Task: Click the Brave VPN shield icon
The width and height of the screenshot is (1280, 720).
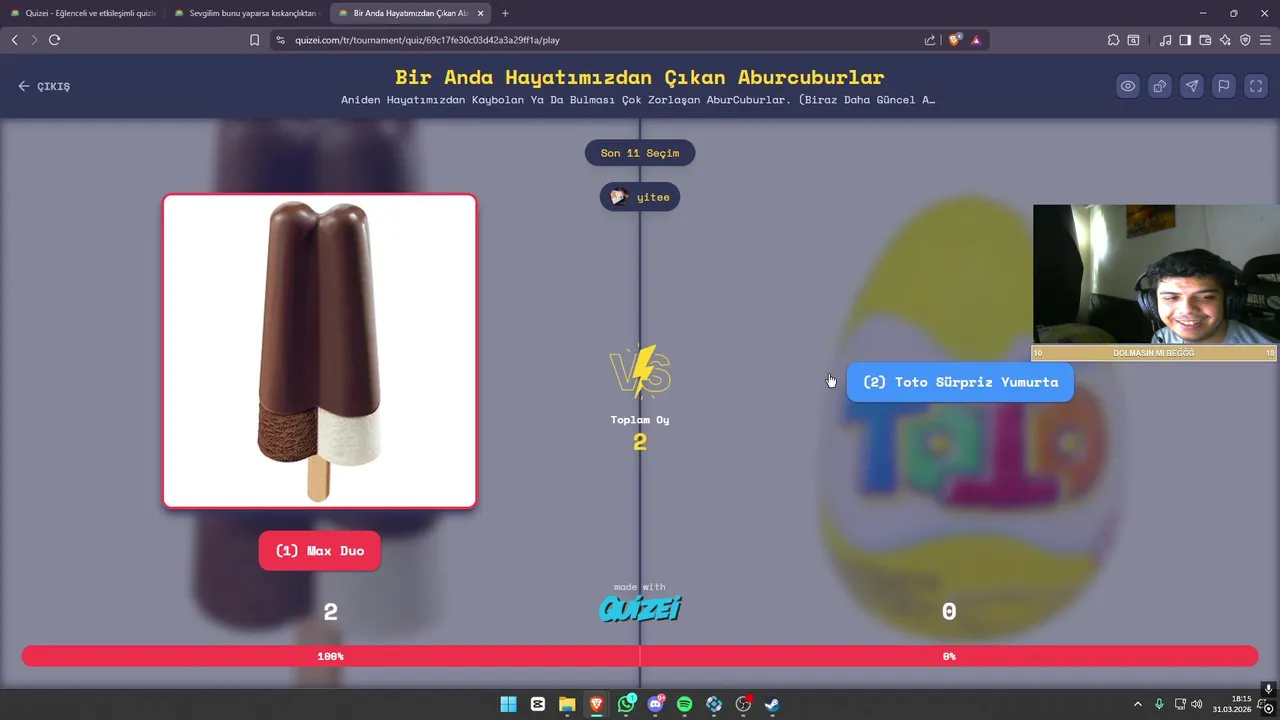Action: (1245, 40)
